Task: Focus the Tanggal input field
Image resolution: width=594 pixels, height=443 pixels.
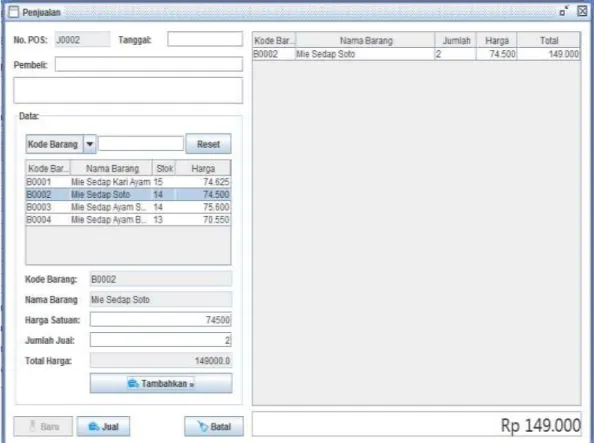Action: click(x=205, y=39)
